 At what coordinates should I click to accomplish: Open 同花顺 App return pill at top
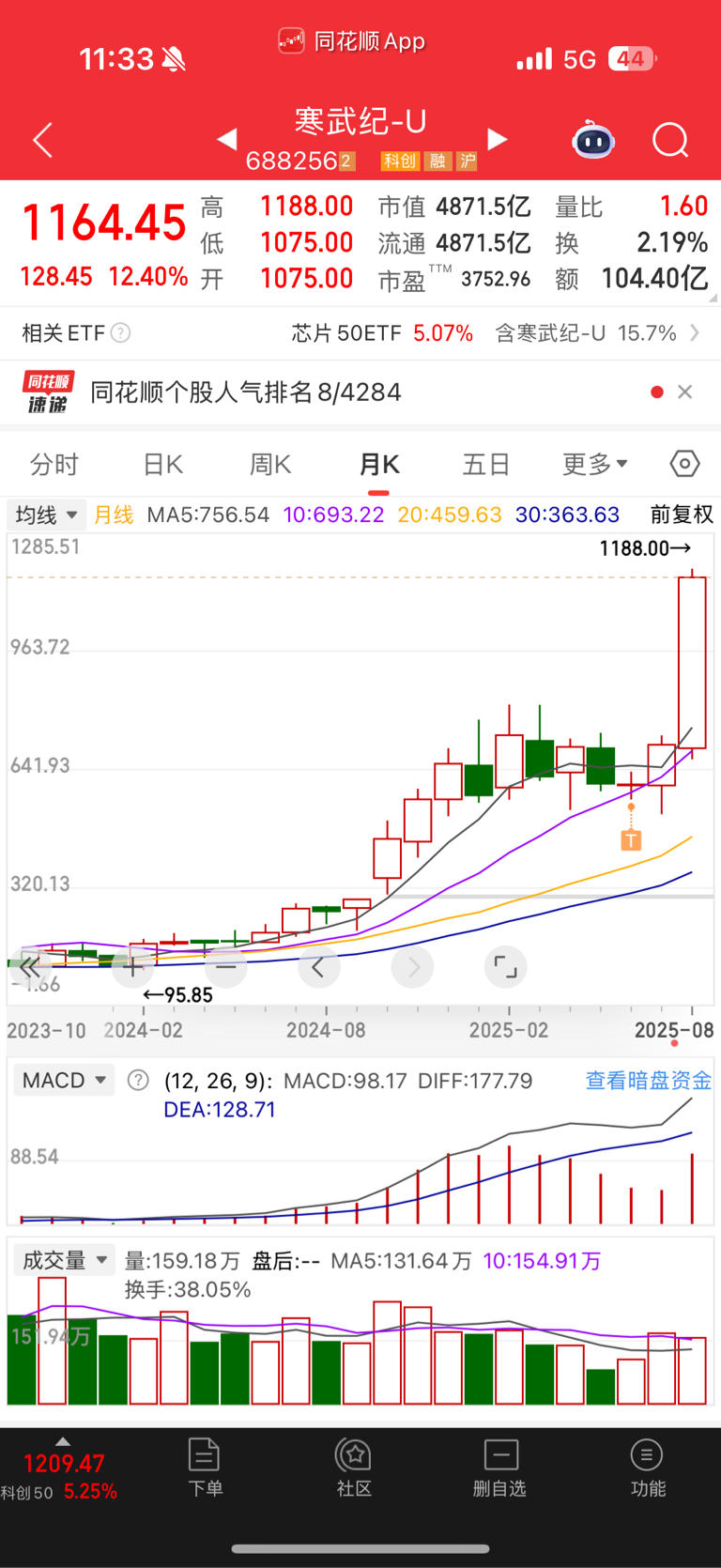click(x=352, y=41)
